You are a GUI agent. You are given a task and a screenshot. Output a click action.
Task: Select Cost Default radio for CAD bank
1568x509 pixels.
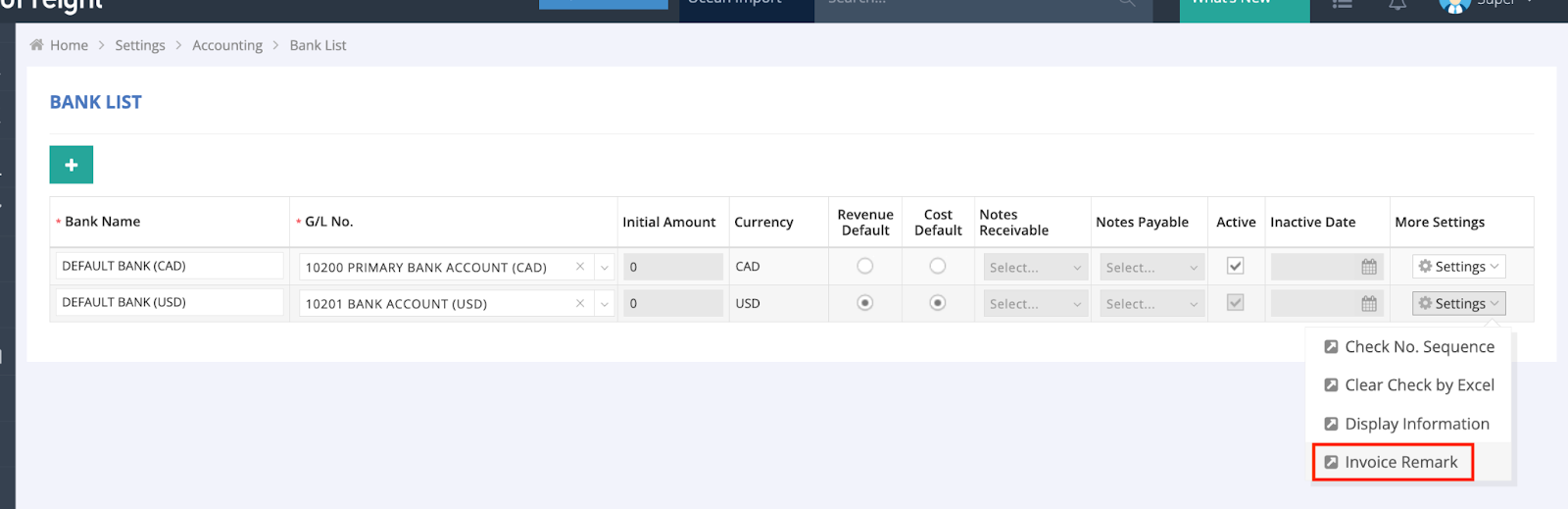(938, 266)
